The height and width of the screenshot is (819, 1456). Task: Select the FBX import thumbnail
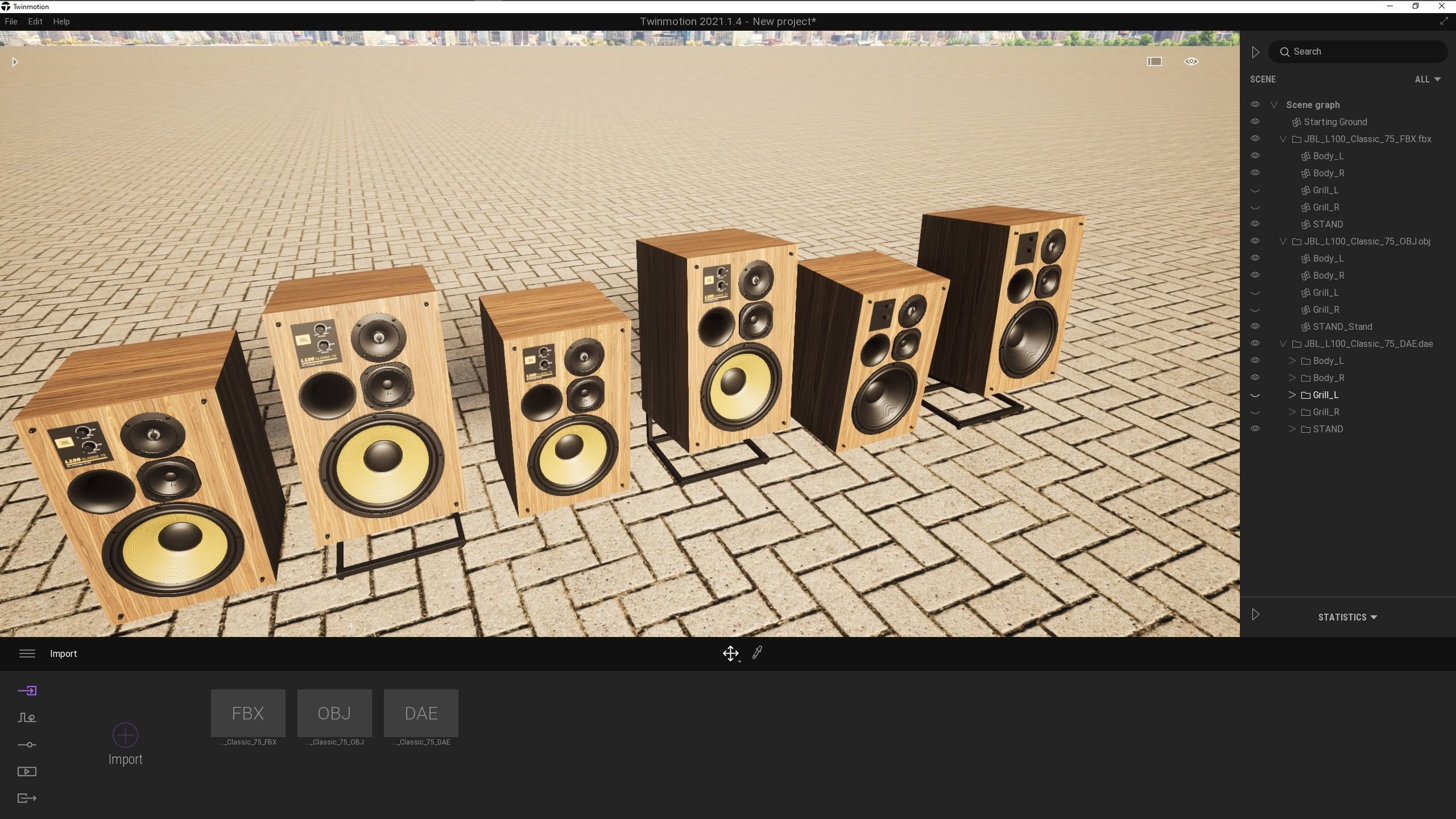pos(248,713)
